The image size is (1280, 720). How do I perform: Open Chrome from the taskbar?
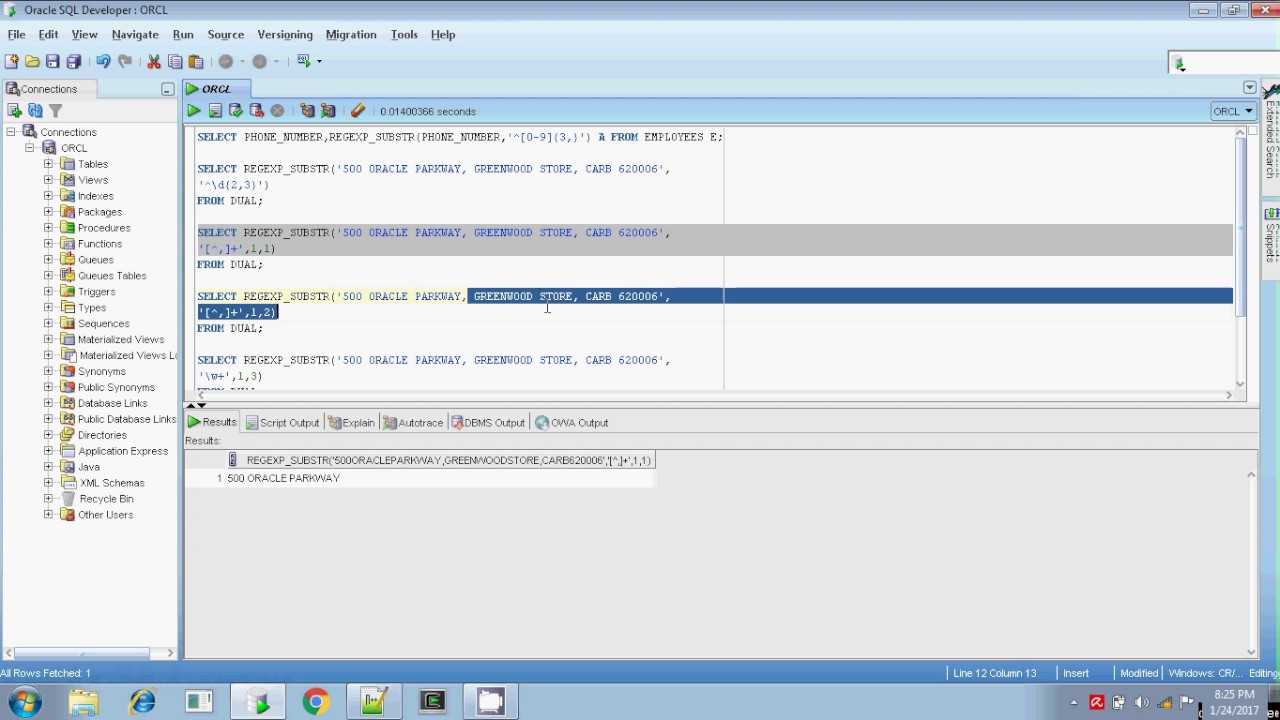(x=316, y=702)
